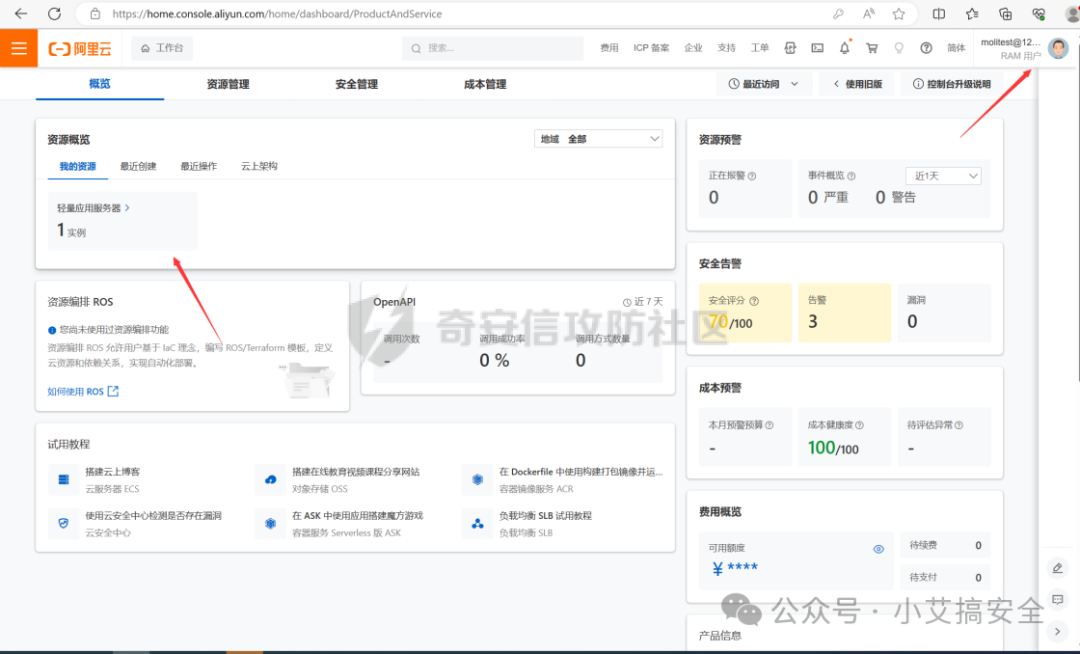Click the 待续费 count row
Screen dimensions: 1080x654
tap(945, 545)
